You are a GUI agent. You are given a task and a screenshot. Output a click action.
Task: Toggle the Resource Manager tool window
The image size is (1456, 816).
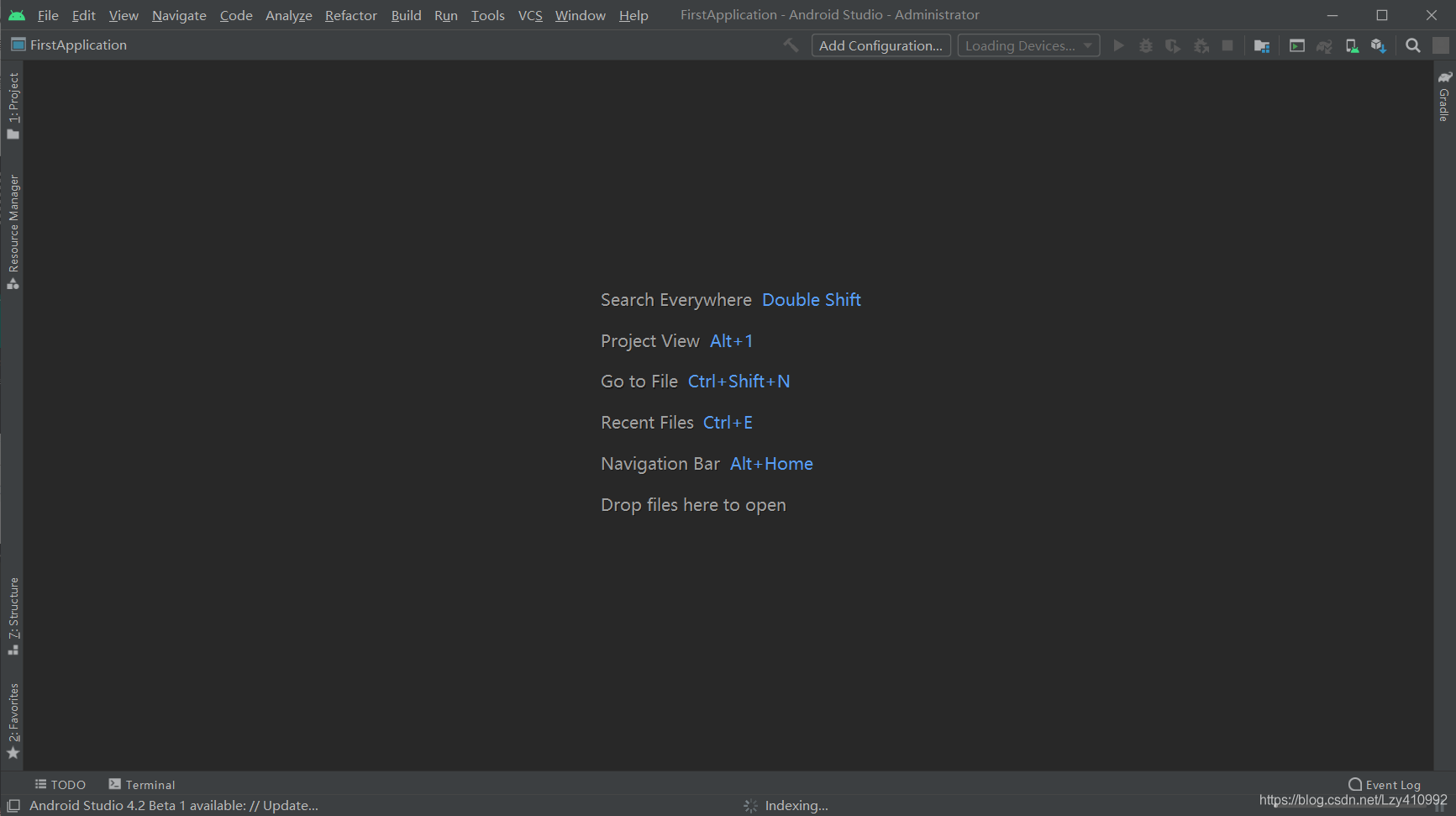(13, 232)
